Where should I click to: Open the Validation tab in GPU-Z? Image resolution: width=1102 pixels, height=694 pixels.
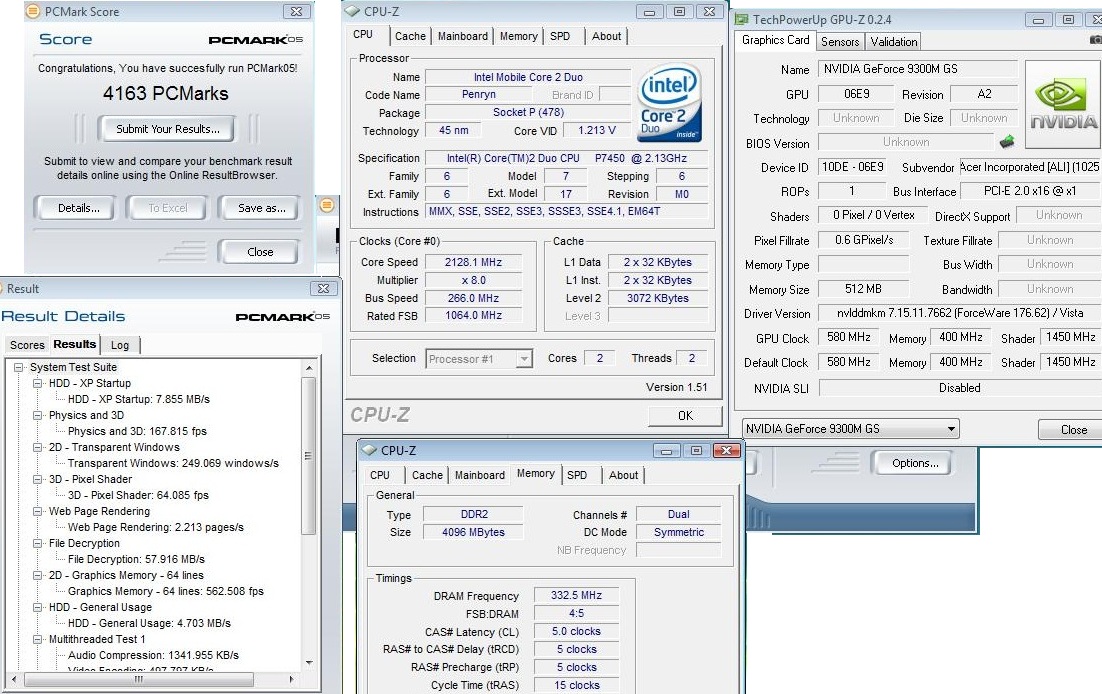click(894, 41)
